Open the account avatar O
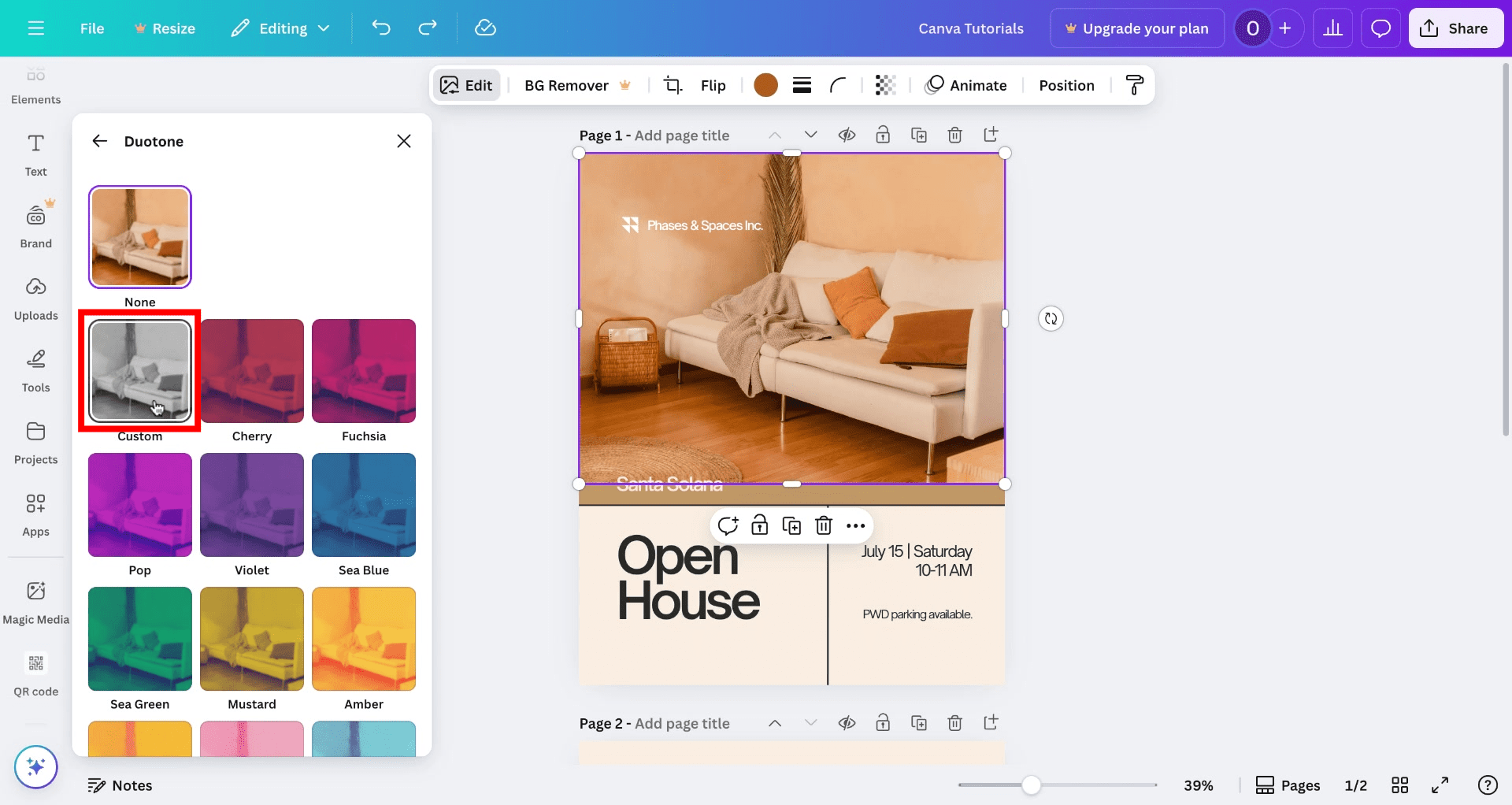 coord(1252,28)
